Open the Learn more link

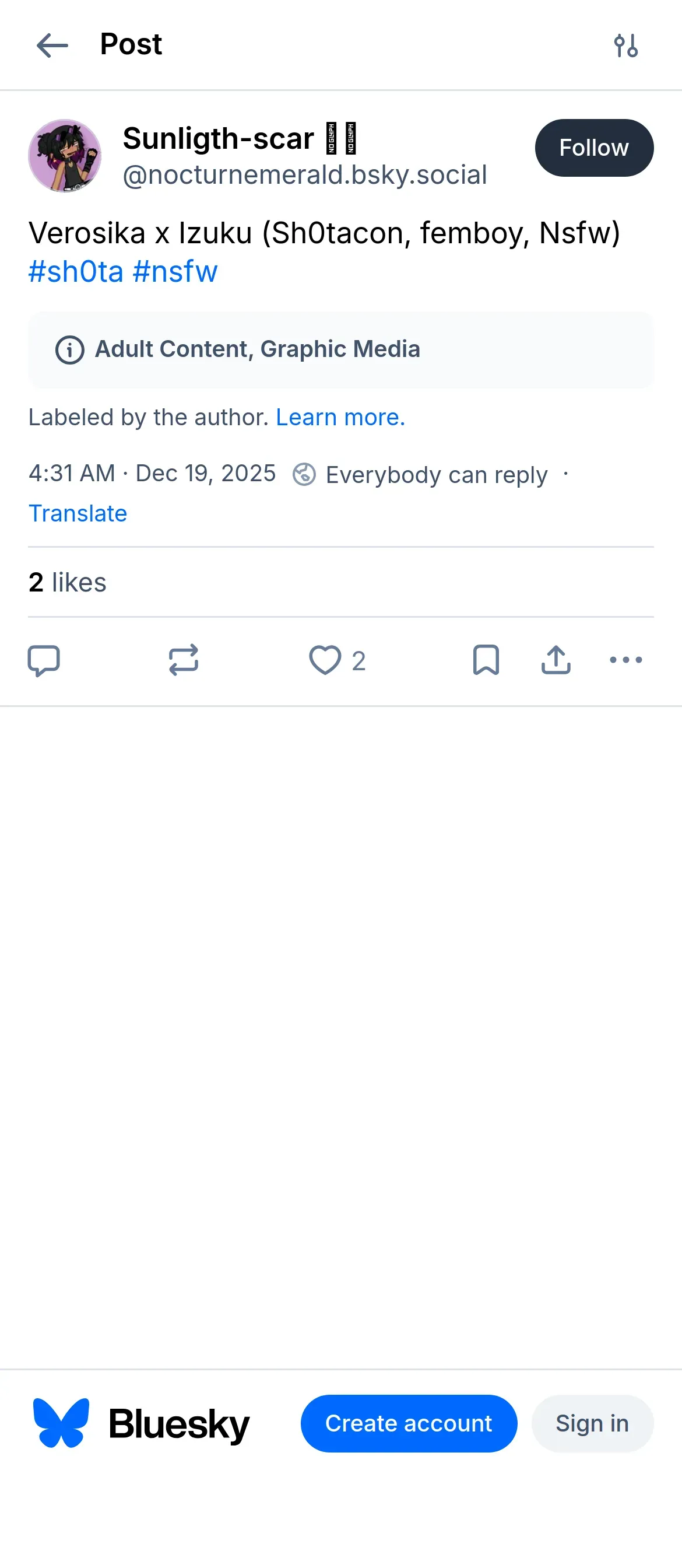(x=340, y=418)
